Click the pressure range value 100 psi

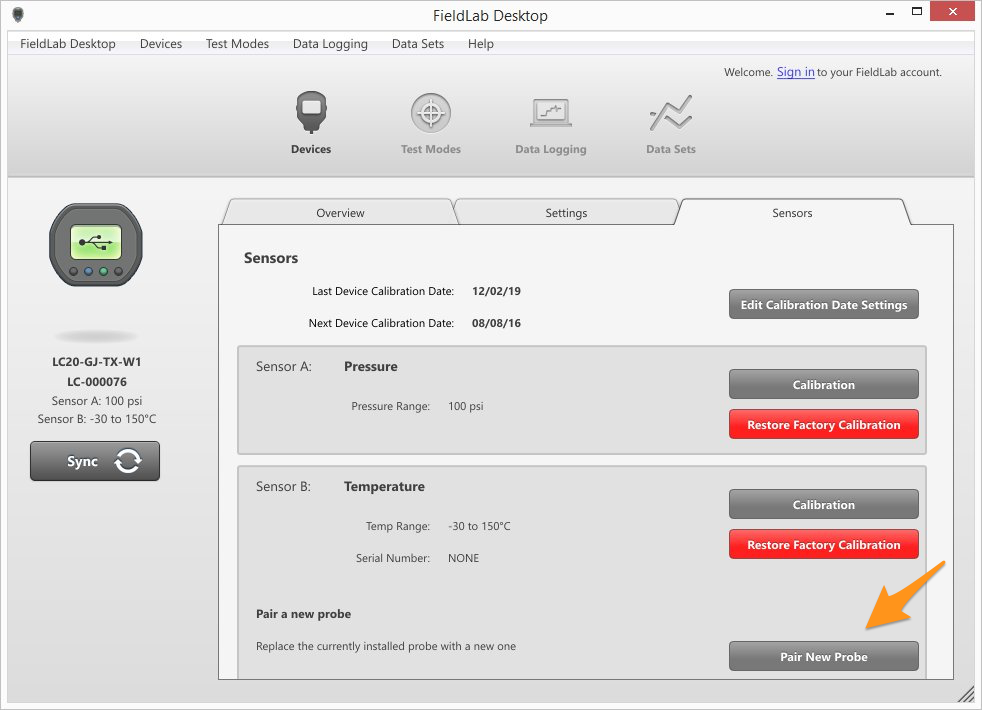click(x=465, y=406)
